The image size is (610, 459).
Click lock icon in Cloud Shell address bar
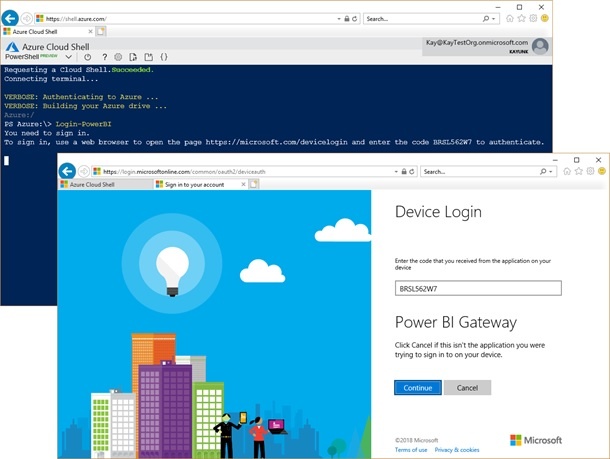pyautogui.click(x=347, y=19)
